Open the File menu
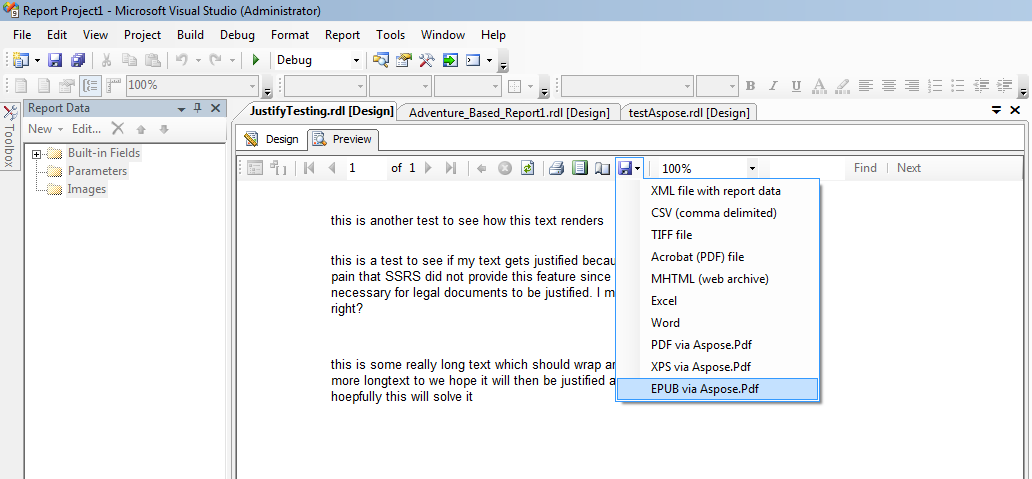Screen dimensions: 1032x479 coord(22,35)
